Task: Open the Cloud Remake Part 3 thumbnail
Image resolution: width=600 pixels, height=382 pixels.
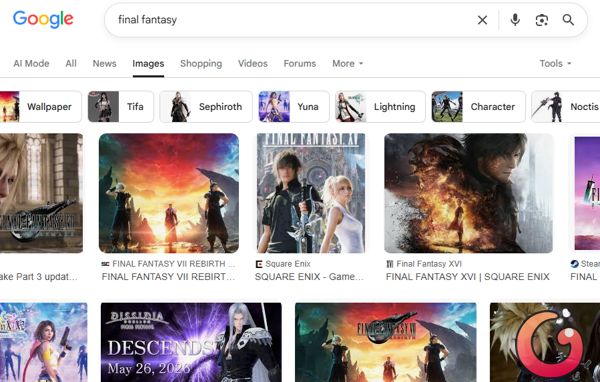Action: pos(41,193)
